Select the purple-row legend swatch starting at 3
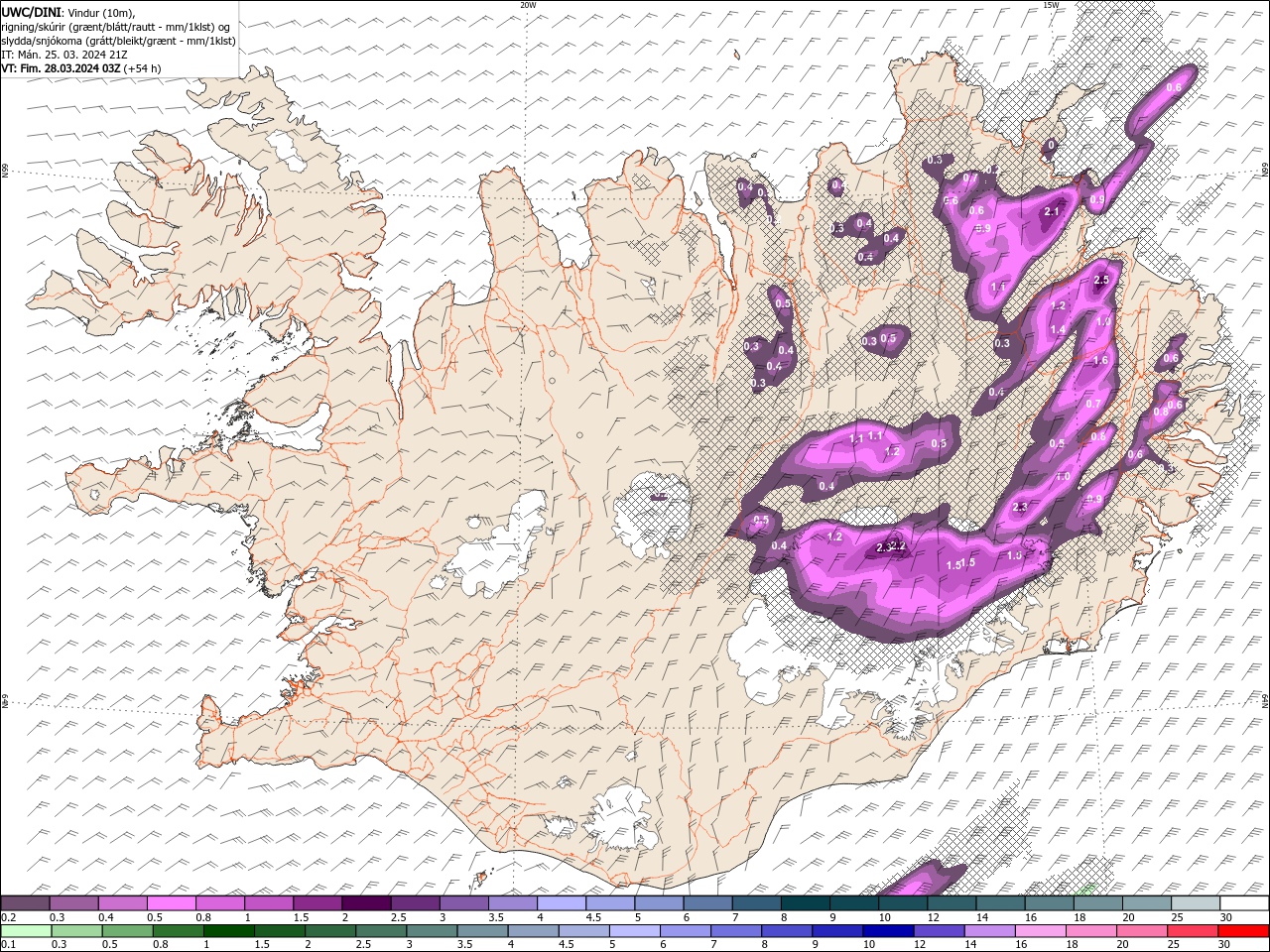 [x=463, y=903]
